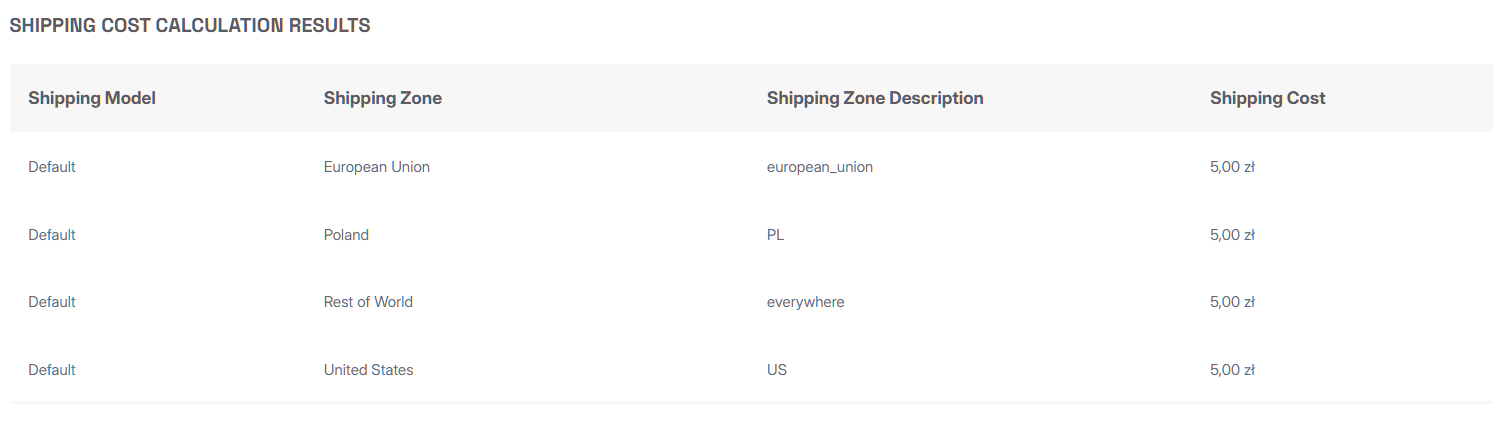
Task: Click Default model in European Union row
Action: (x=52, y=167)
